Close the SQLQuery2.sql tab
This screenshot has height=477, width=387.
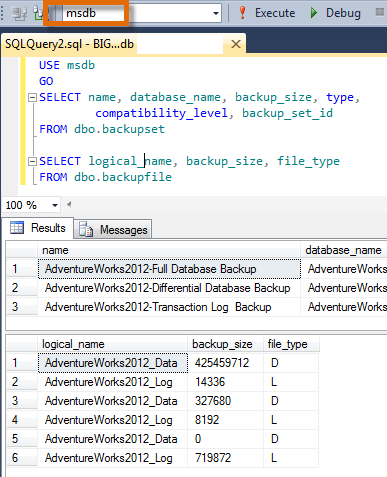coord(236,44)
